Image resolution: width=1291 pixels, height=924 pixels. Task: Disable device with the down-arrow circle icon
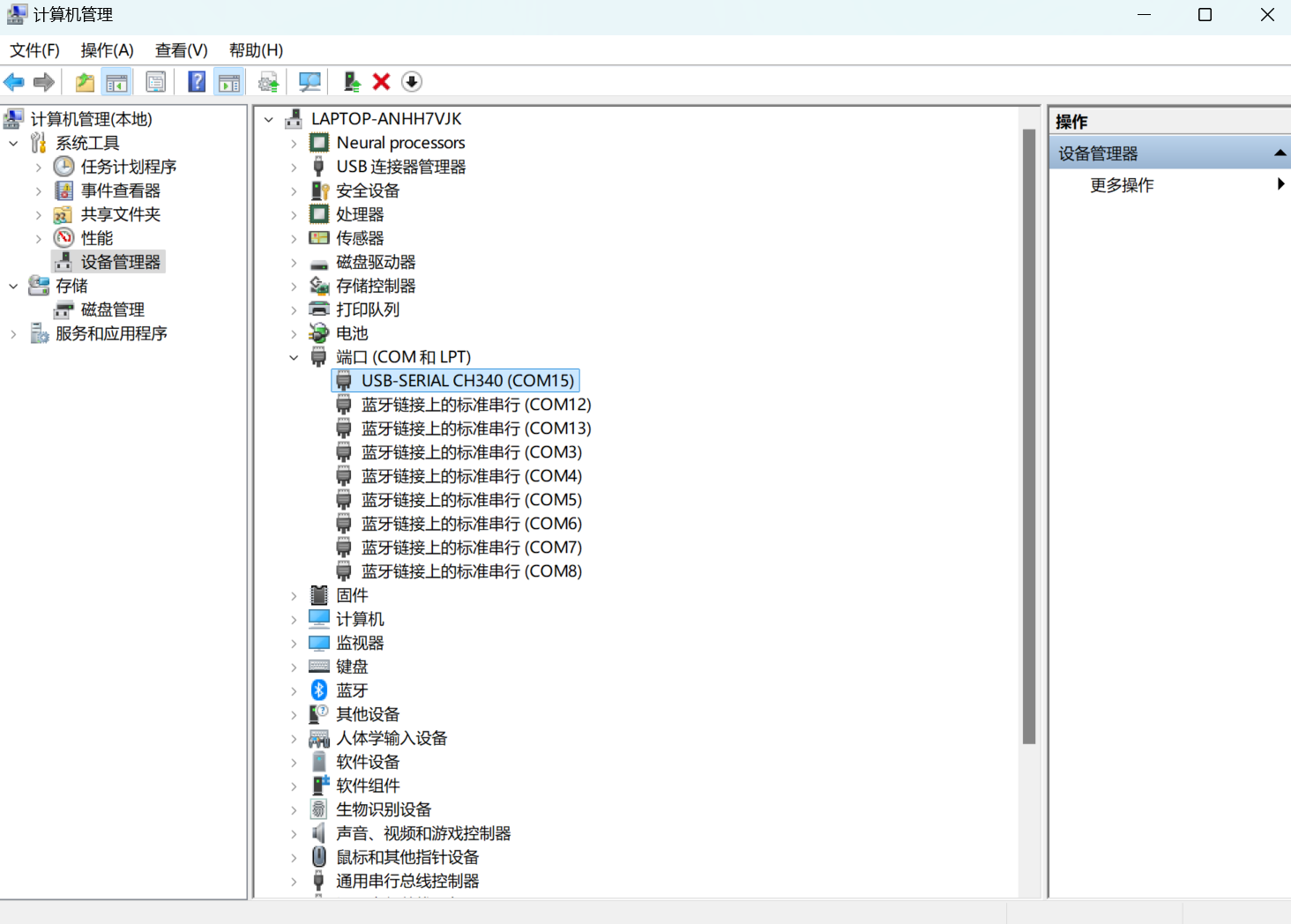point(412,82)
